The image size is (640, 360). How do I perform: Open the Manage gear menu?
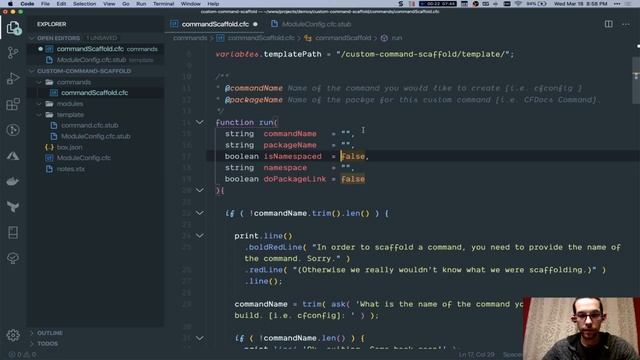[13, 335]
